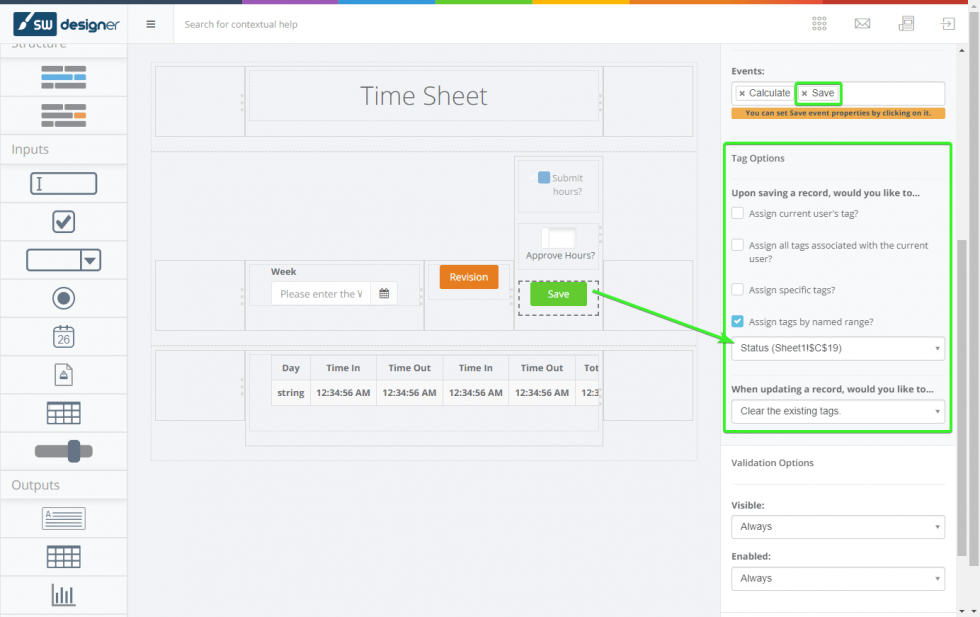Select the Chart output component icon
This screenshot has height=617, width=980.
63,594
